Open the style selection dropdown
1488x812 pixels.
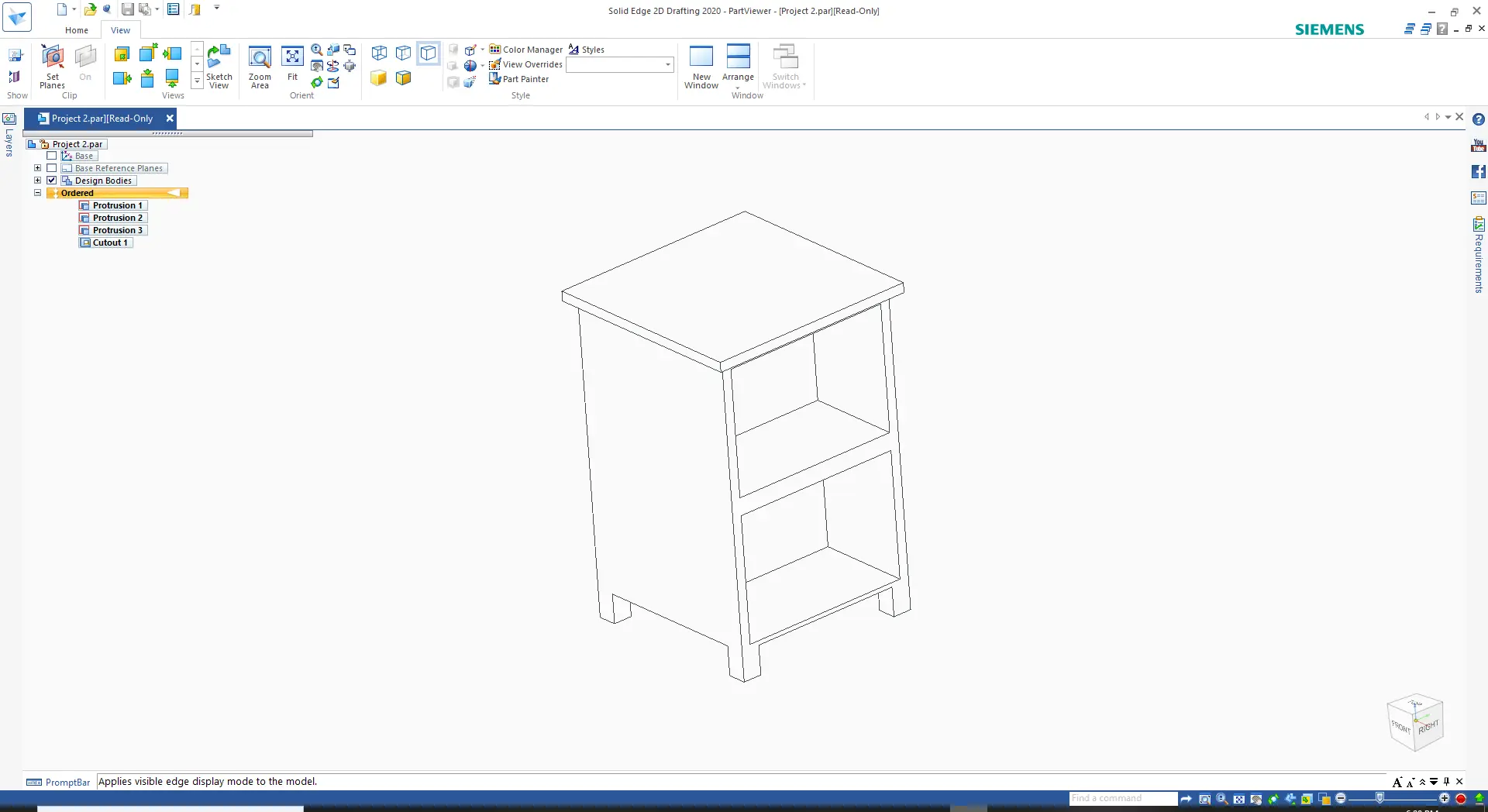point(667,65)
